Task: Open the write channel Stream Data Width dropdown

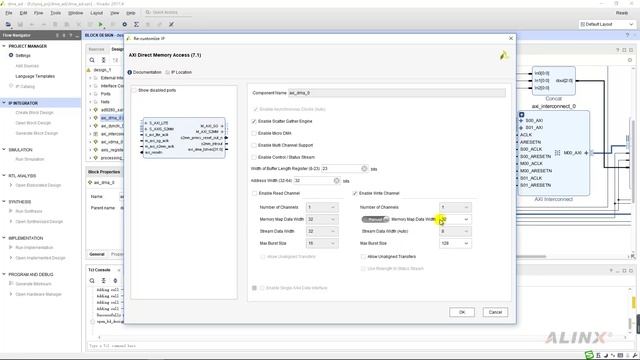Action: point(455,231)
